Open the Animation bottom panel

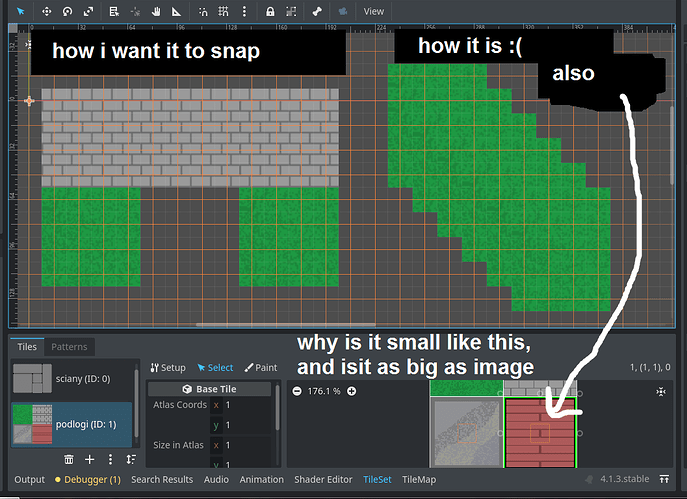click(262, 480)
